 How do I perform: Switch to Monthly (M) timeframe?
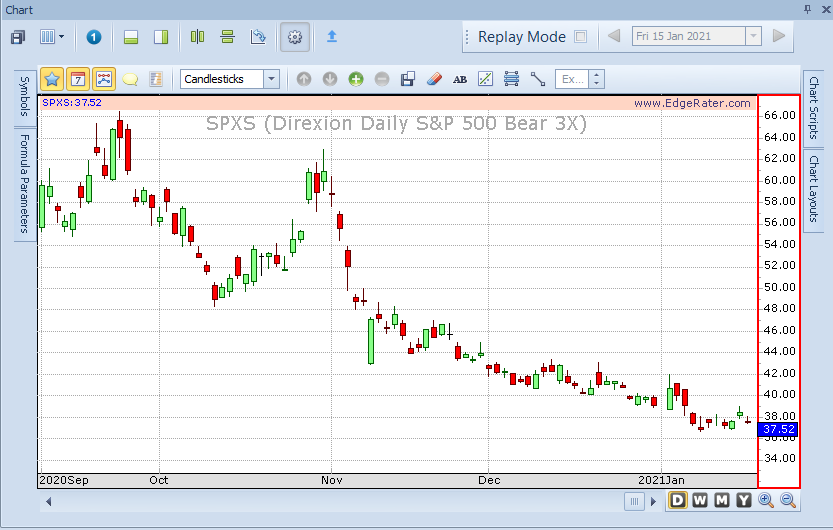tap(721, 500)
